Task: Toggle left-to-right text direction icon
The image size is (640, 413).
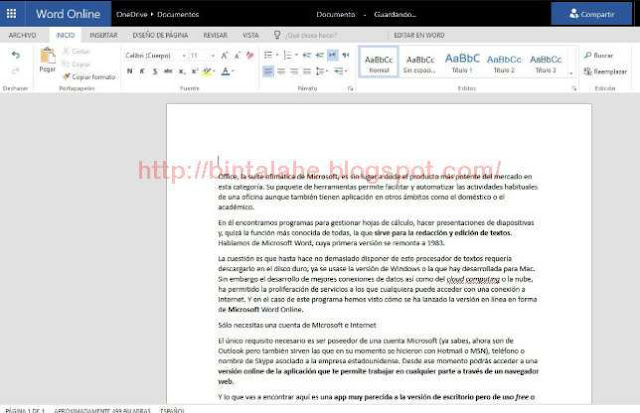Action: click(333, 55)
